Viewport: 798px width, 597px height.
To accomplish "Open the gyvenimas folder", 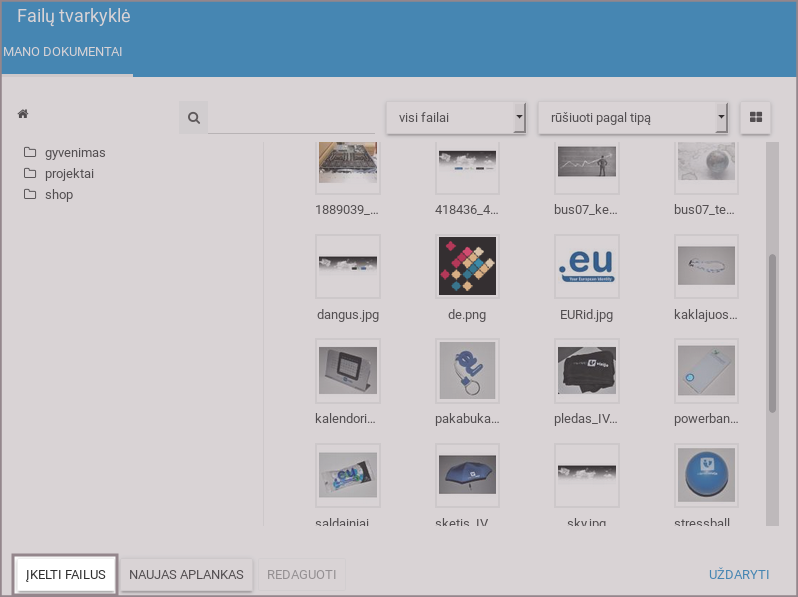I will tap(74, 153).
